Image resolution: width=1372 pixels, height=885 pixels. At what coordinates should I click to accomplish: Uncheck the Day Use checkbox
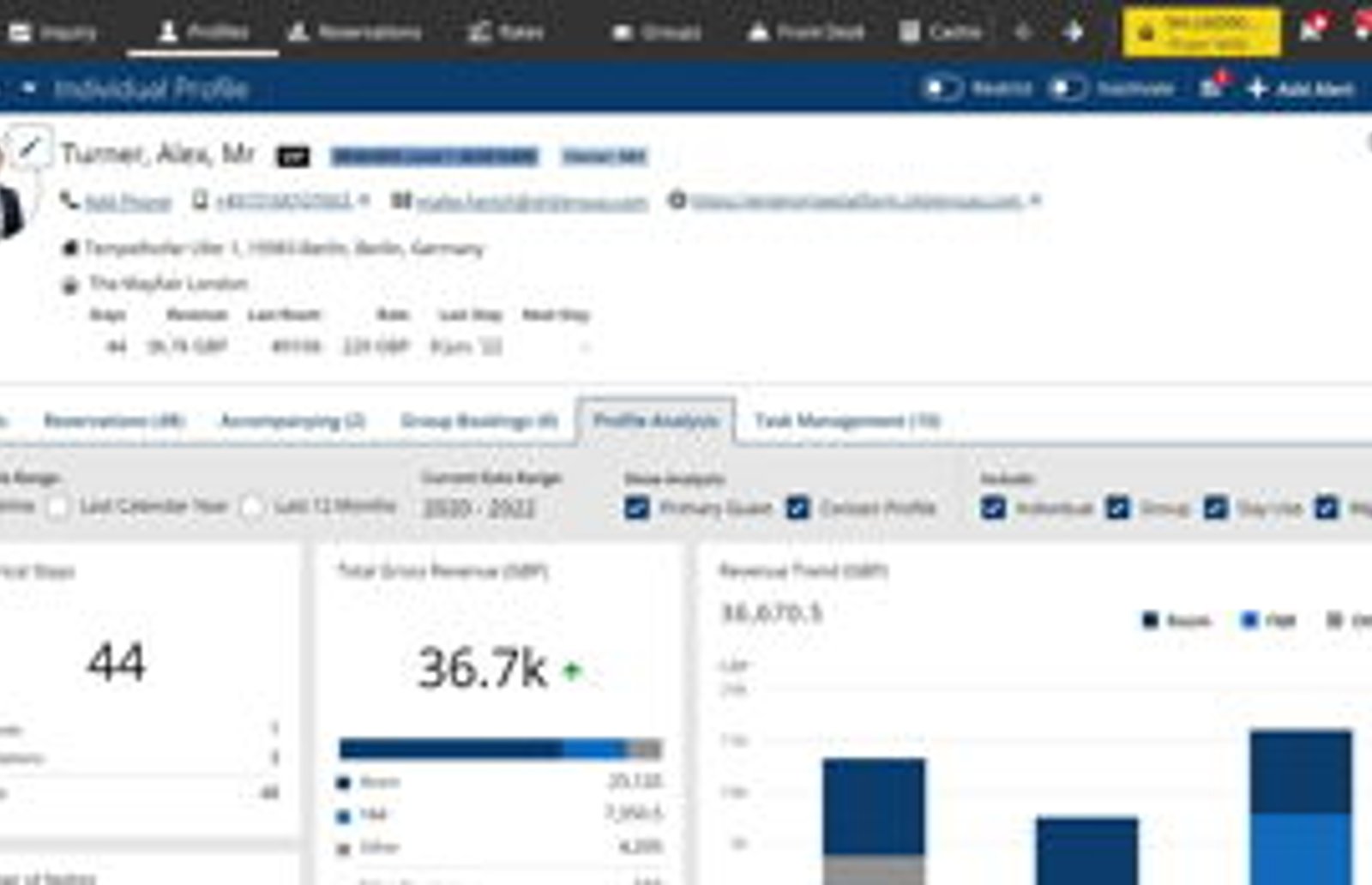[1215, 508]
